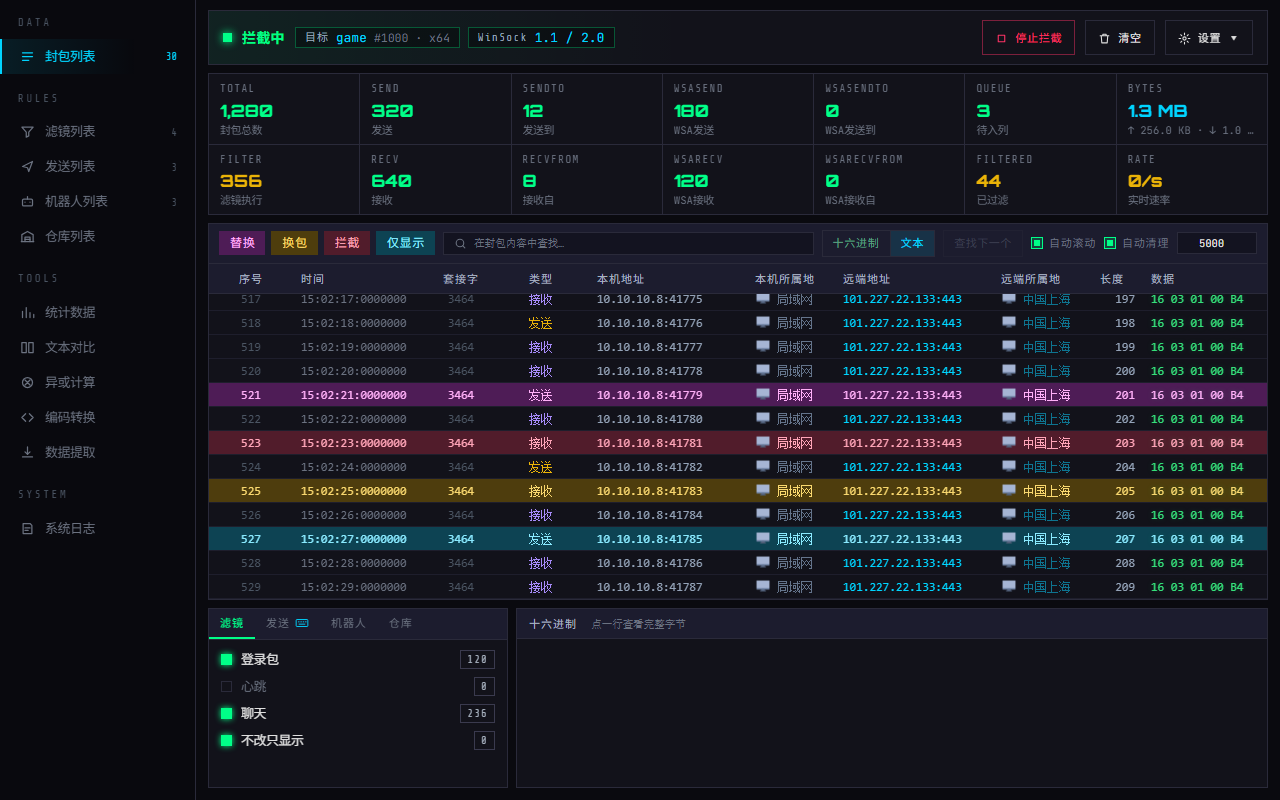Click the 5000 auto-clean limit field
The height and width of the screenshot is (800, 1280).
(1216, 243)
